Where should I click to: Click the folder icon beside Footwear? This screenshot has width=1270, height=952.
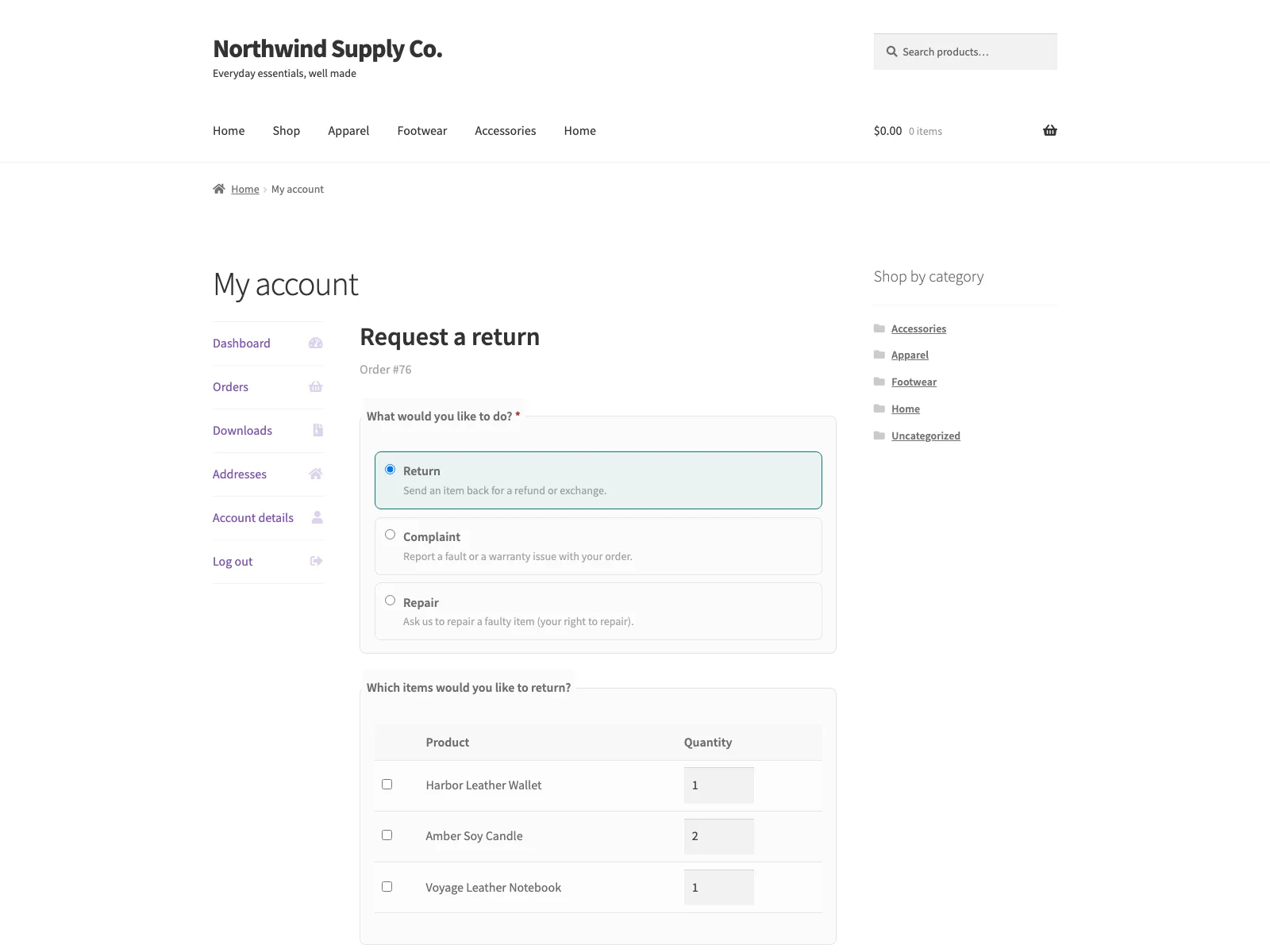(879, 382)
